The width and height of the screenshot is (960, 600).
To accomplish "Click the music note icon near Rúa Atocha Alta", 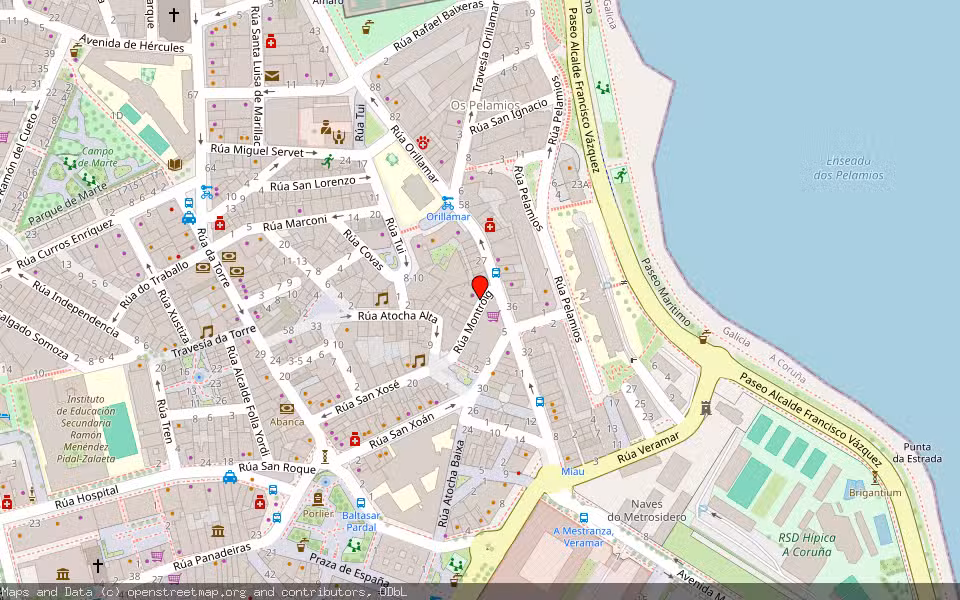I will point(381,297).
